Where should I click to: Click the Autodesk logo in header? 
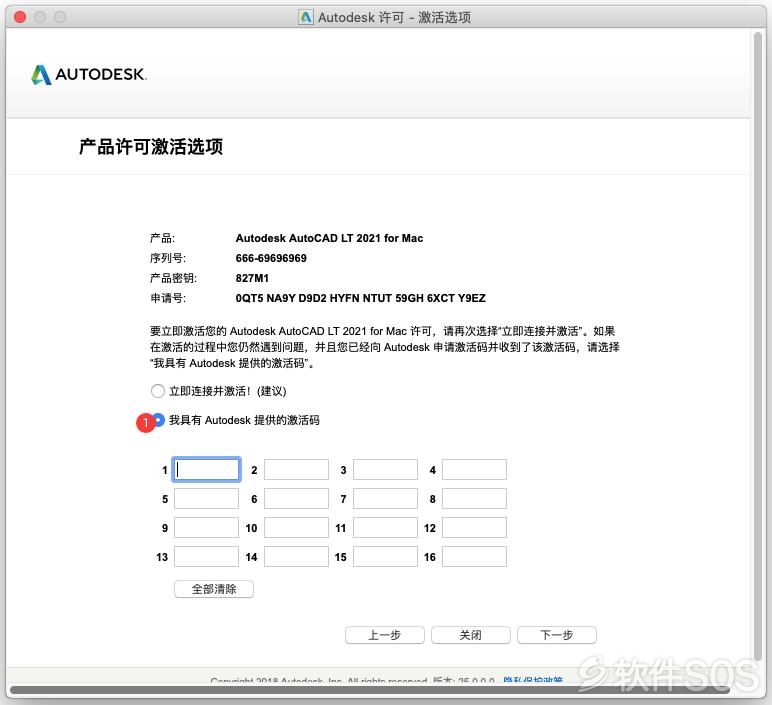89,74
